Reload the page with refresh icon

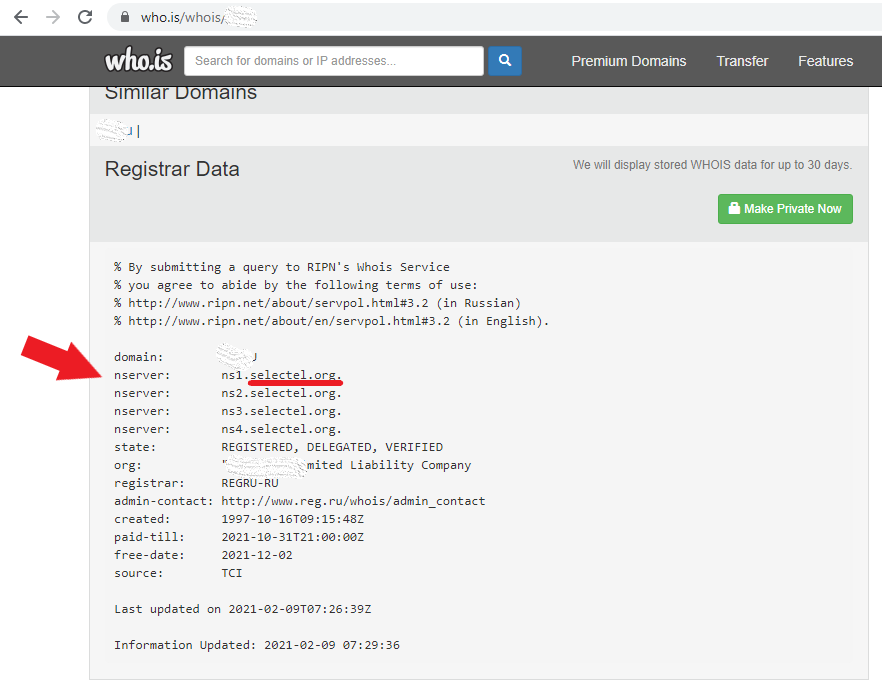[x=85, y=17]
